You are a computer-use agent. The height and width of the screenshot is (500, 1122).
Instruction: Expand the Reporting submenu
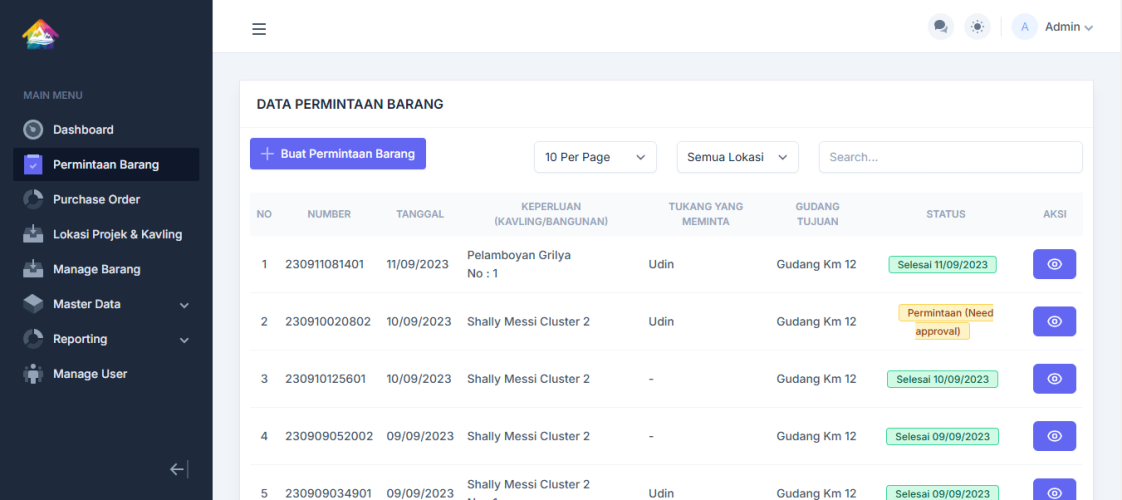pos(184,340)
